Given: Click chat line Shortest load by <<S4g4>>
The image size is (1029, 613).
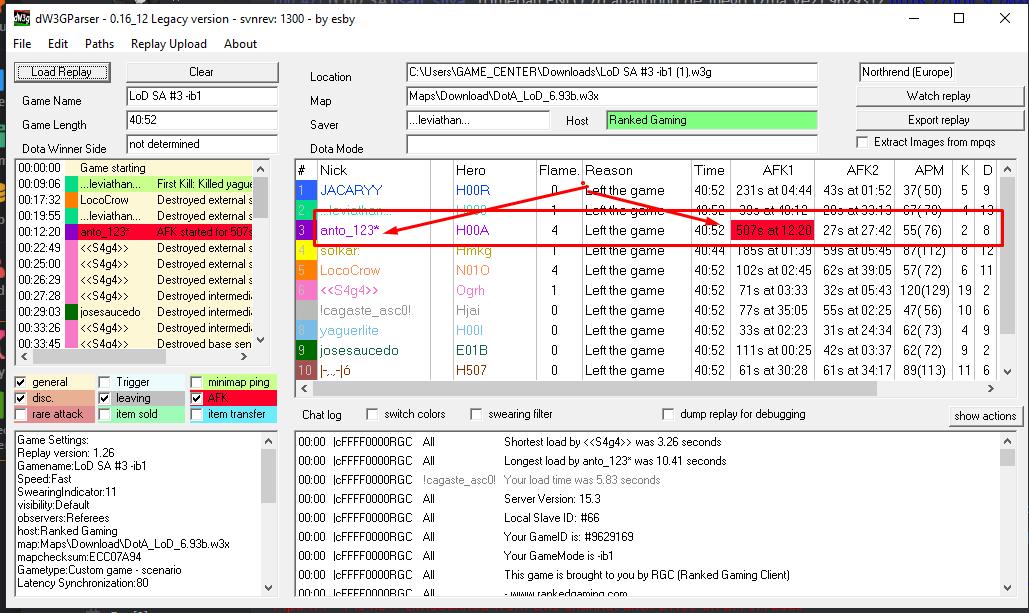Looking at the screenshot, I should (x=612, y=442).
